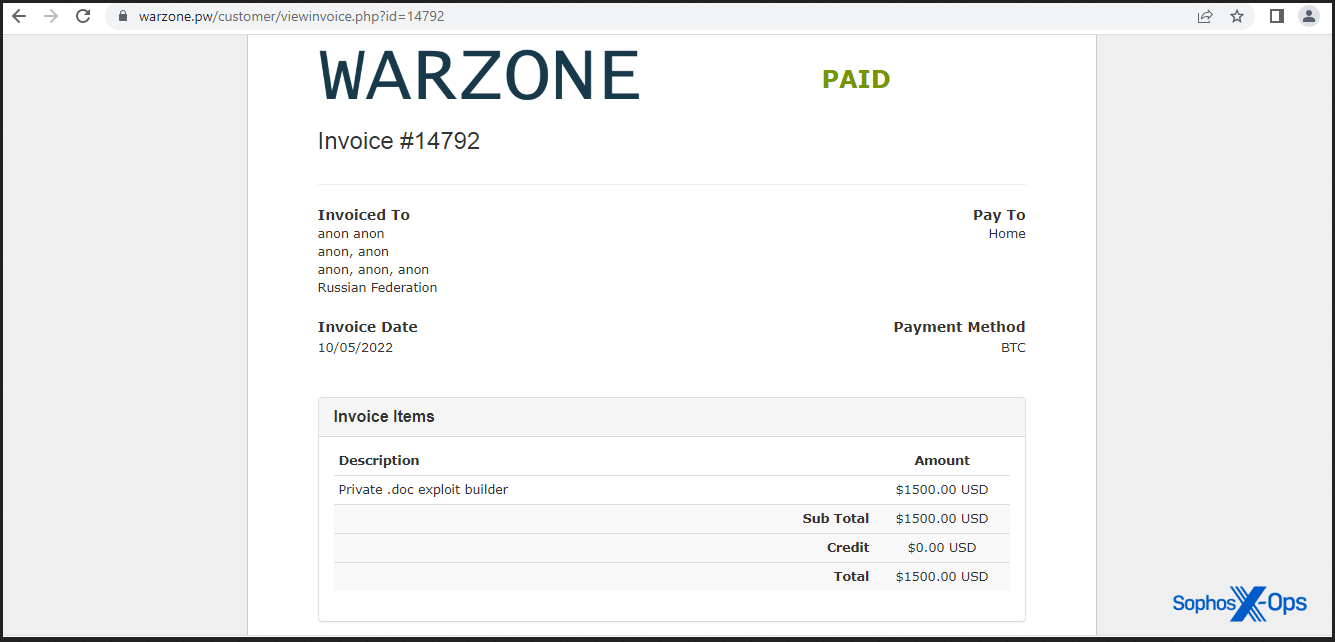The width and height of the screenshot is (1335, 642).
Task: Click the Description column header
Action: click(x=379, y=461)
